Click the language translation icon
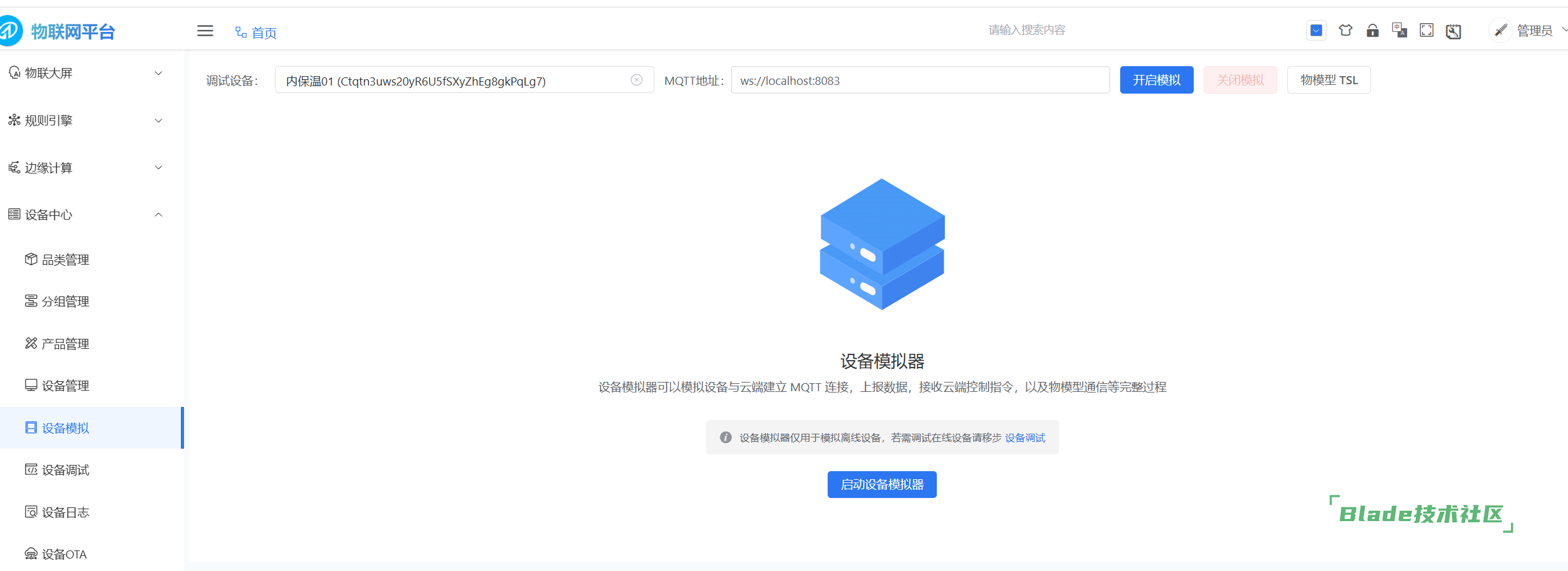 tap(1399, 30)
